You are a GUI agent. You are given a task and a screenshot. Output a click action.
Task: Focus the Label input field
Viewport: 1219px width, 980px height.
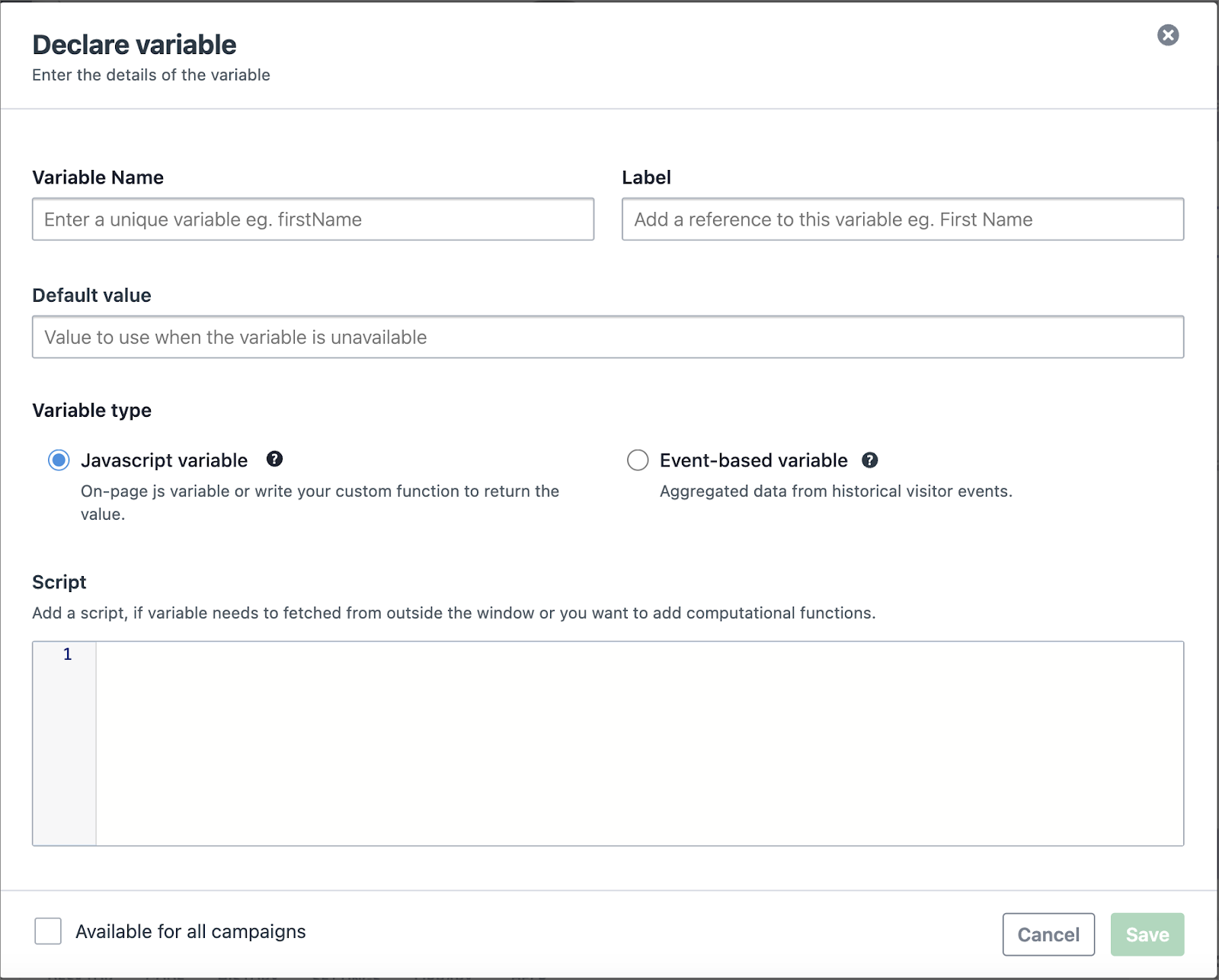coord(903,219)
